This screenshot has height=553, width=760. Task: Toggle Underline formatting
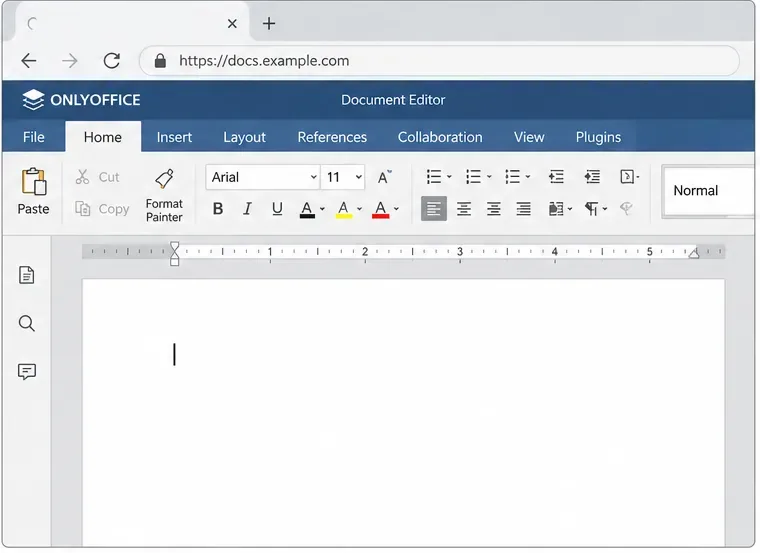277,209
